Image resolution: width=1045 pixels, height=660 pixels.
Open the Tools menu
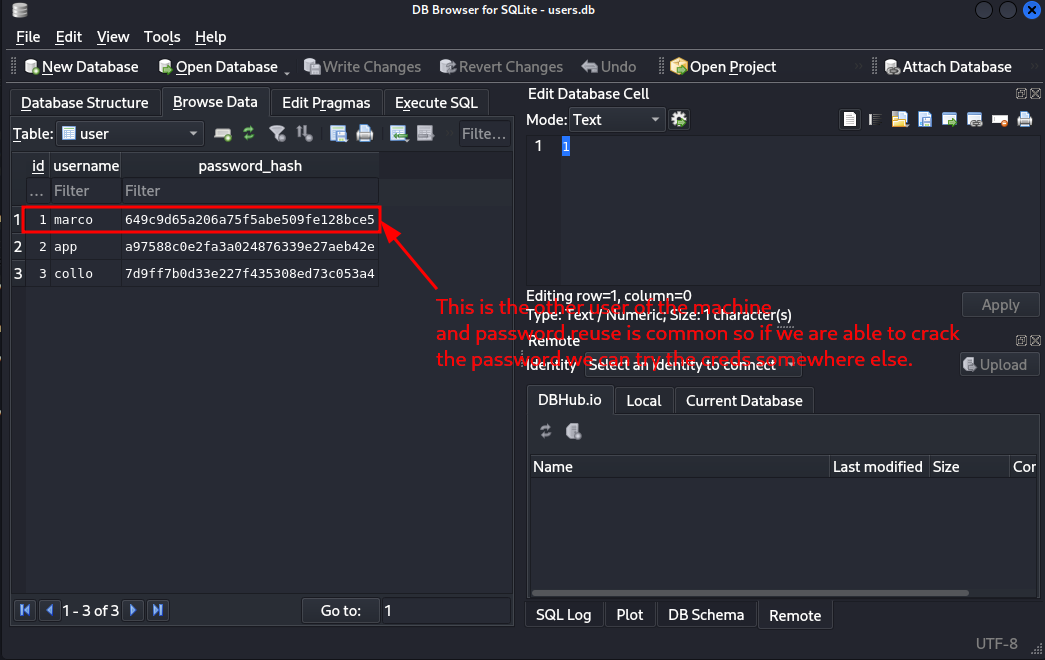click(x=162, y=37)
